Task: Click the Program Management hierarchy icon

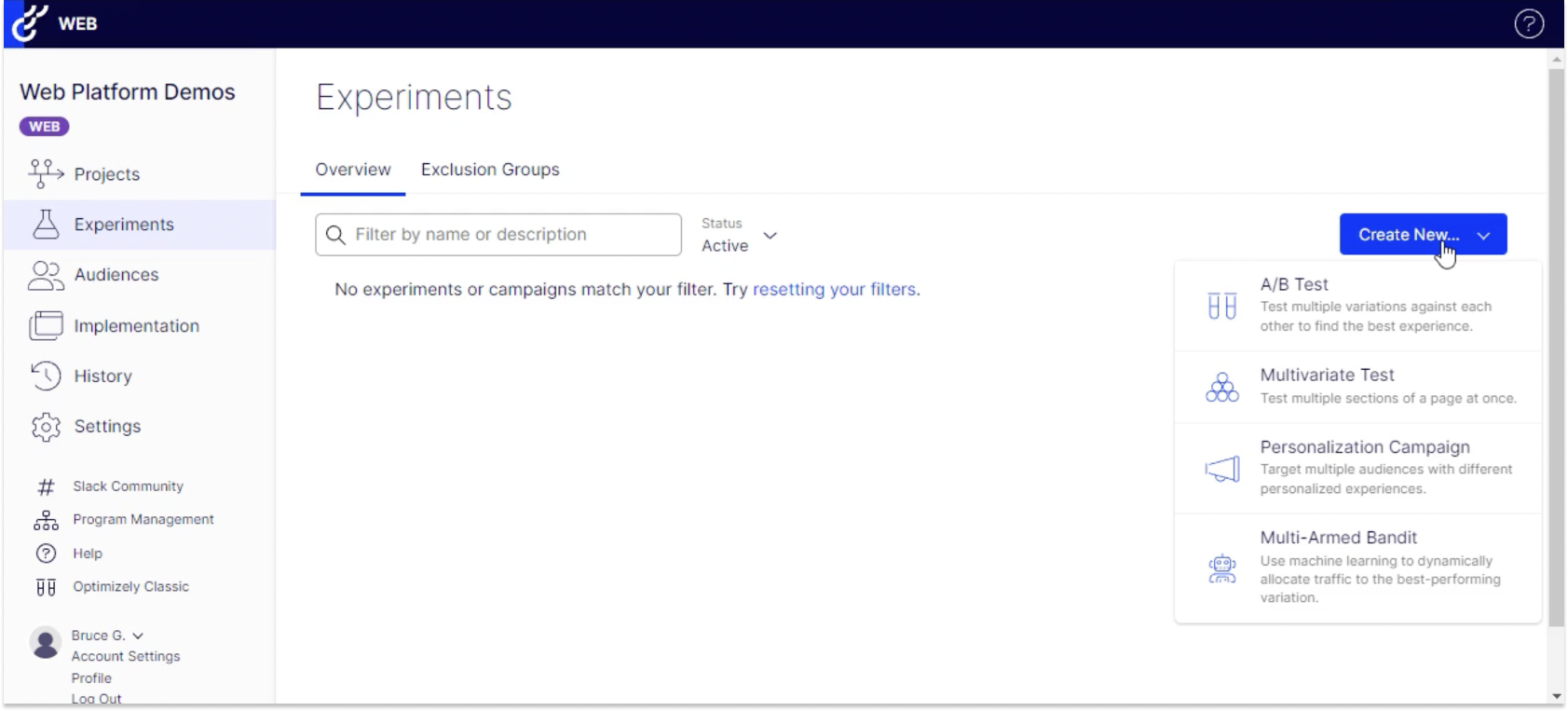Action: (x=46, y=520)
